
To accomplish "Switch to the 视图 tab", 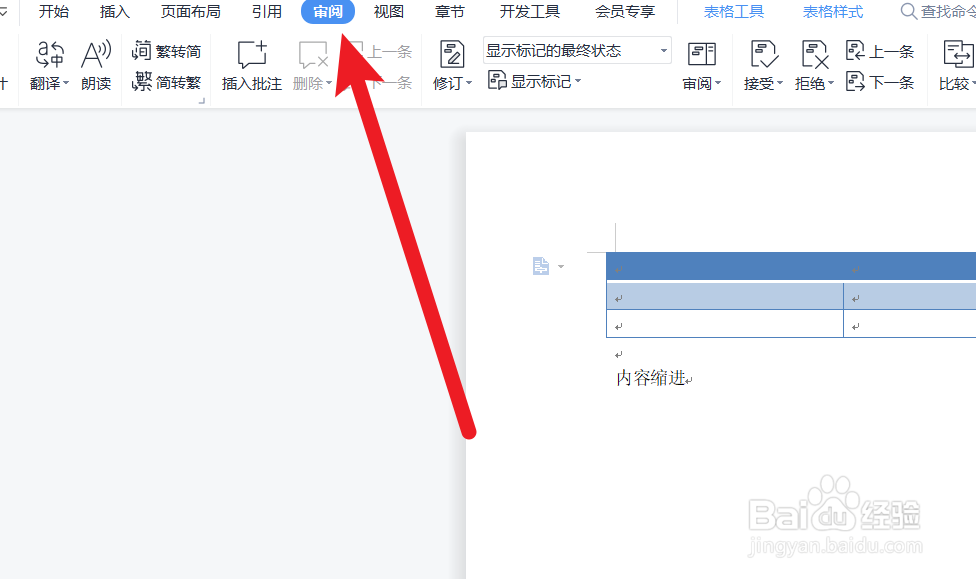I will tap(388, 11).
